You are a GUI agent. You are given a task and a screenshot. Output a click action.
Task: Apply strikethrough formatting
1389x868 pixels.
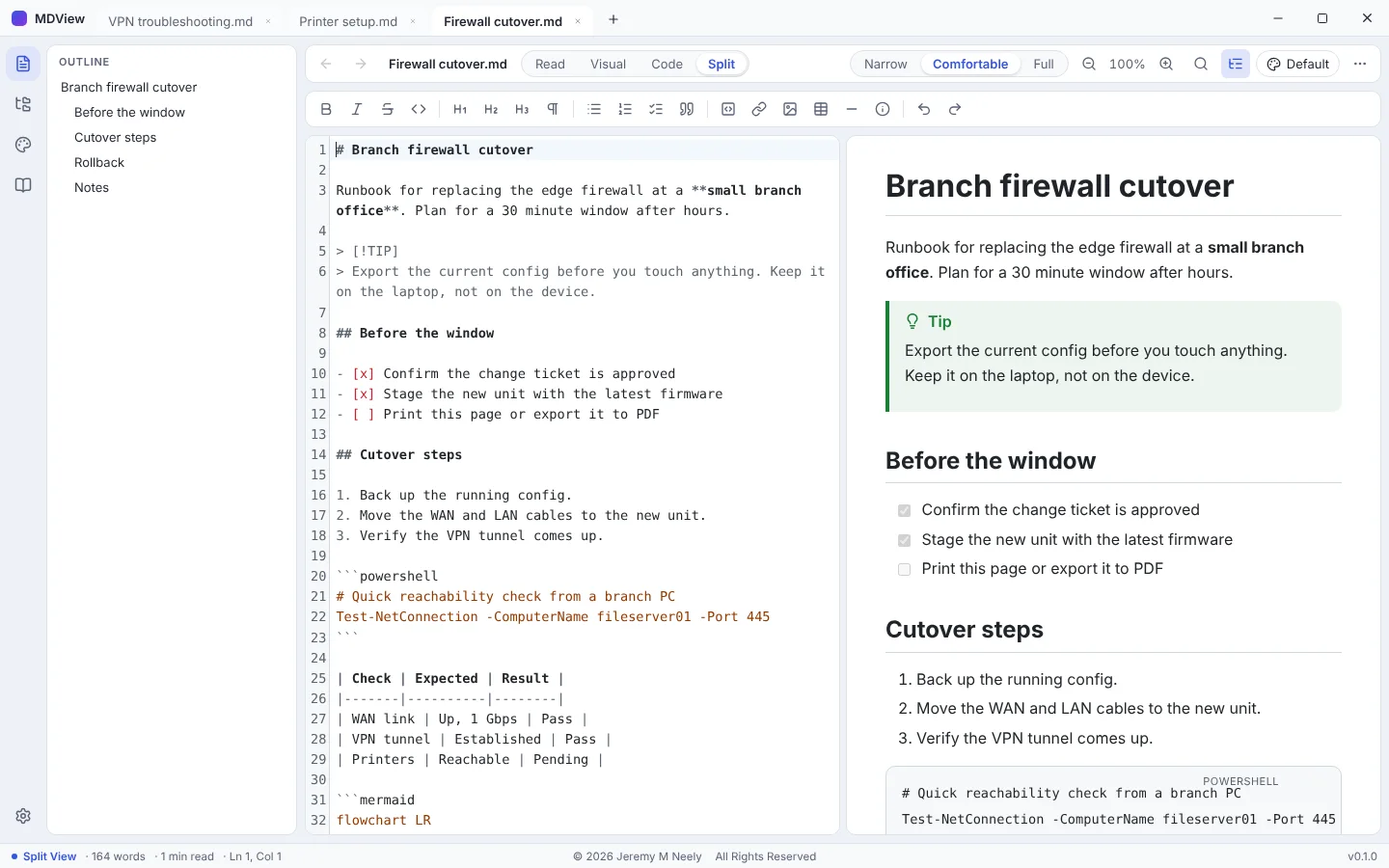pyautogui.click(x=388, y=109)
